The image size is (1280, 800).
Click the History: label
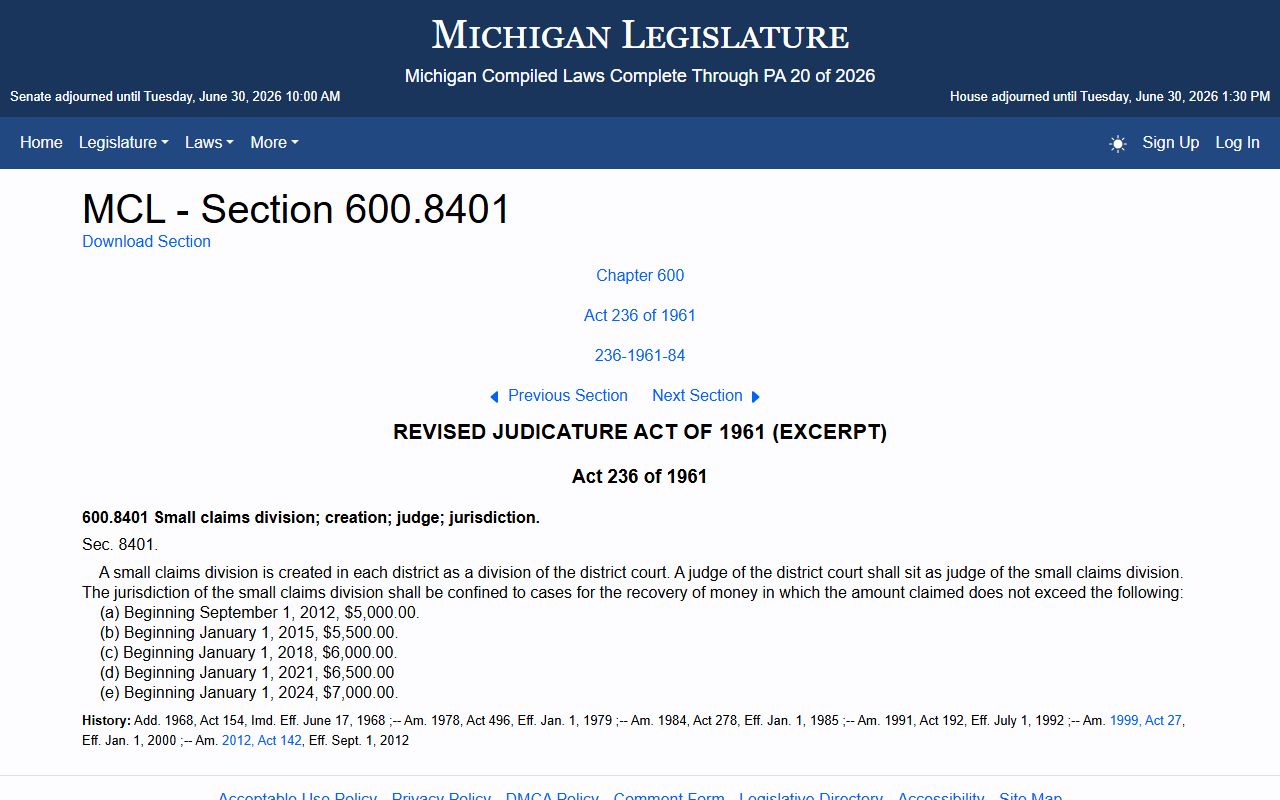pos(106,720)
